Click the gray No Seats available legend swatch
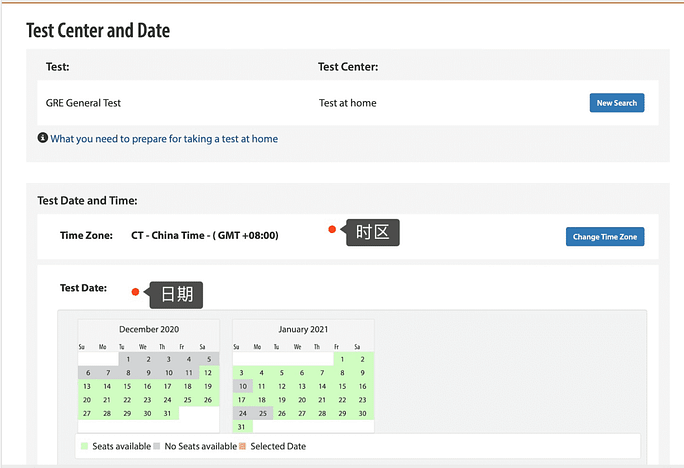Screen dimensions: 684x468 pos(155,446)
